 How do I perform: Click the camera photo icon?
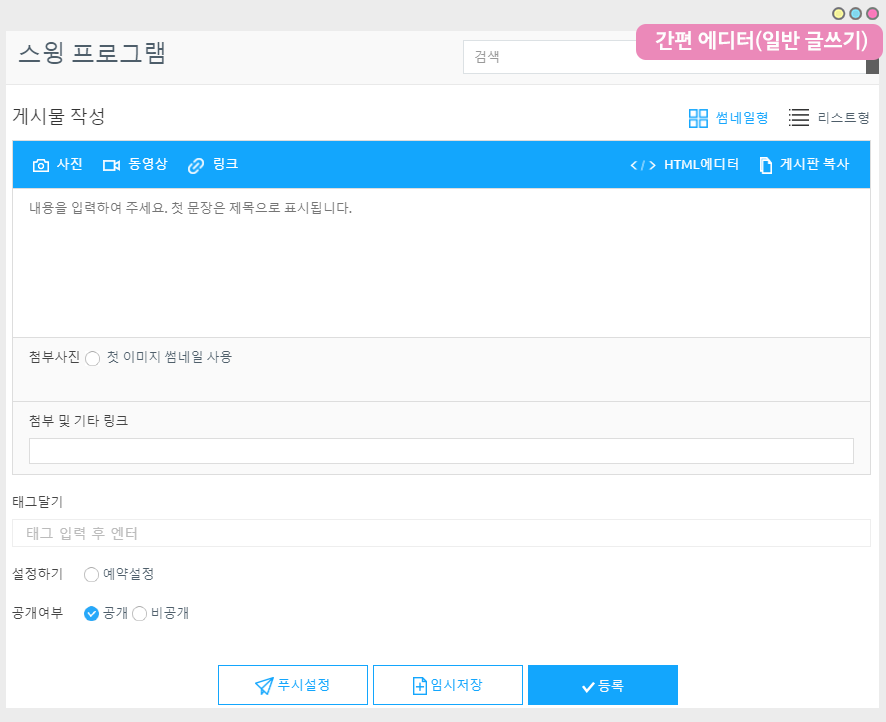click(x=41, y=165)
